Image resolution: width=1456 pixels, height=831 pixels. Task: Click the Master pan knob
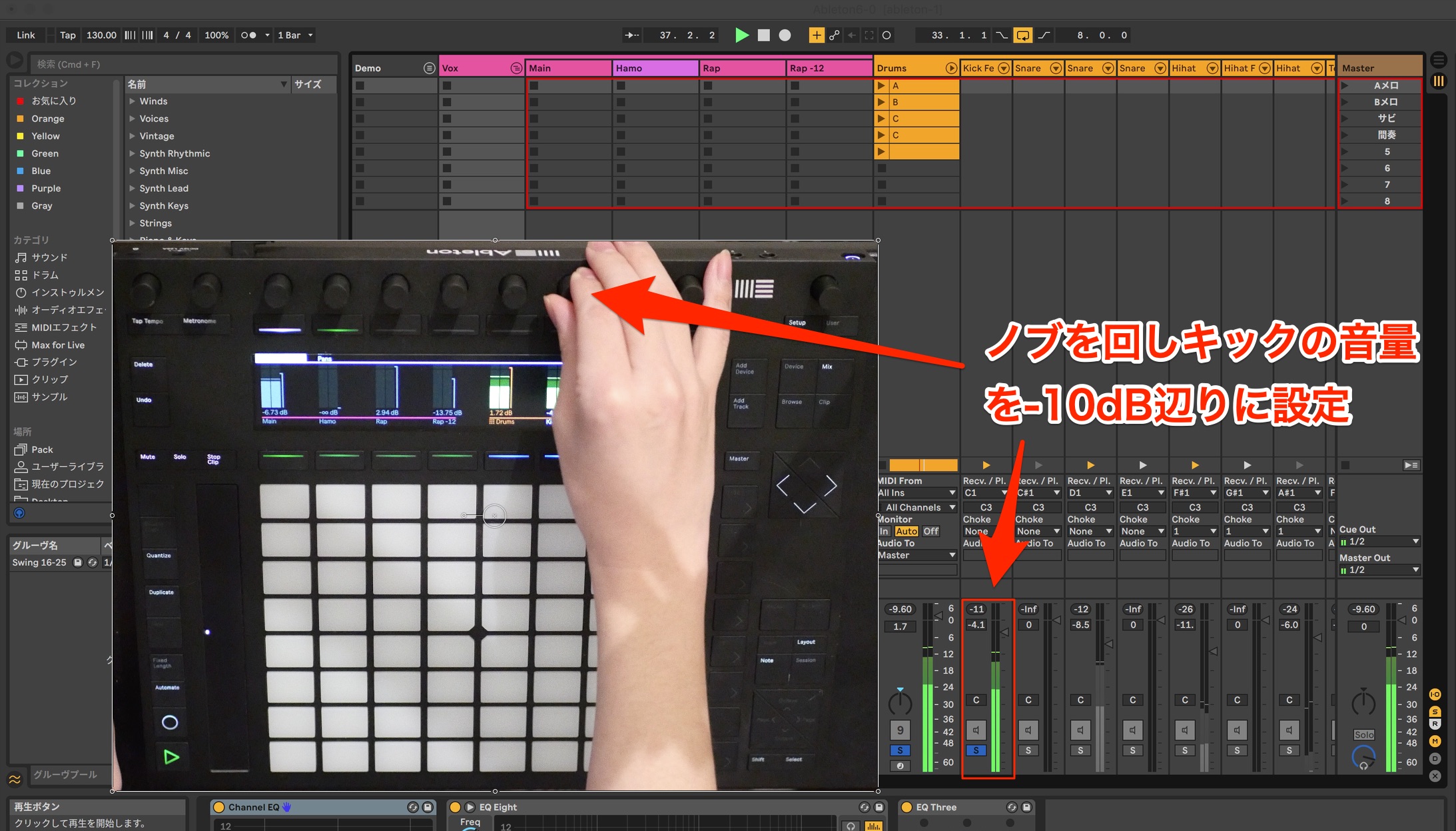[x=1363, y=702]
